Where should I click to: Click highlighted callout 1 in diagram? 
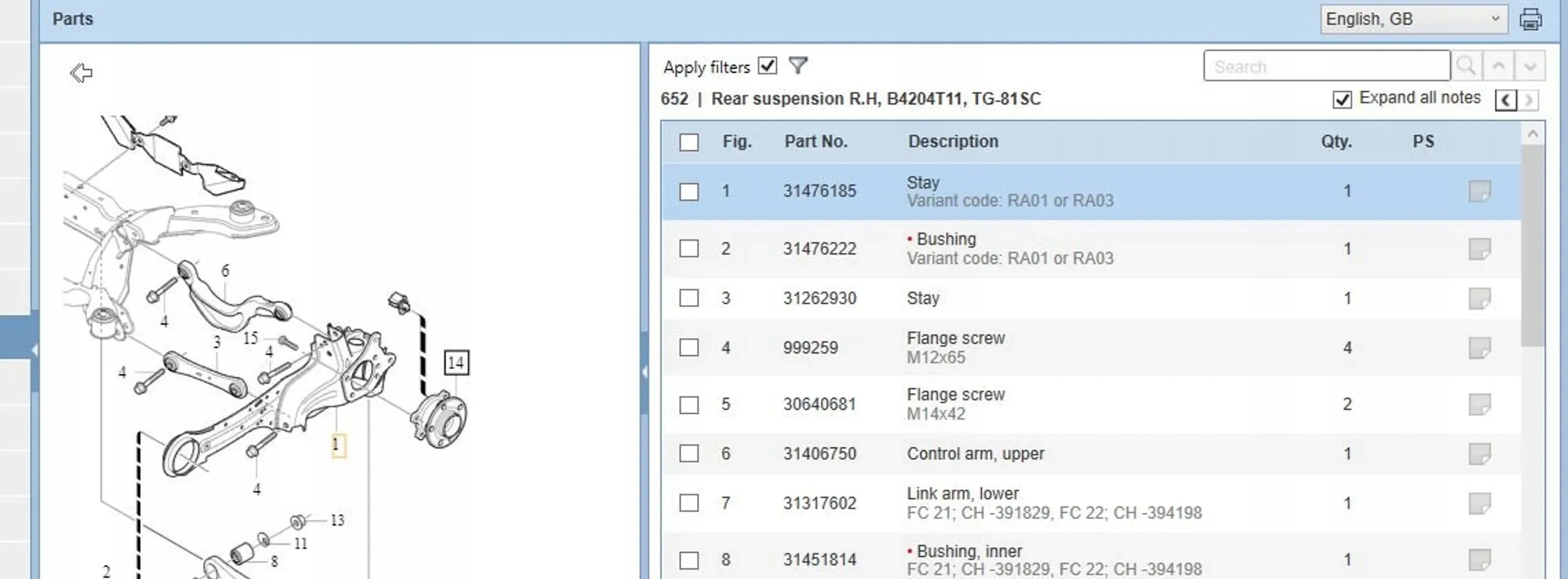[x=337, y=445]
